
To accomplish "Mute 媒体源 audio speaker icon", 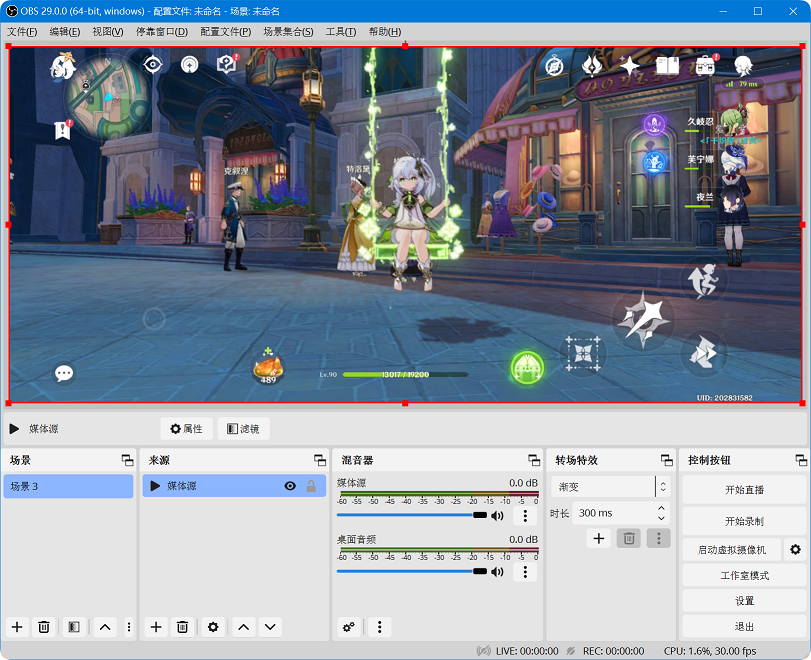I will click(x=497, y=516).
